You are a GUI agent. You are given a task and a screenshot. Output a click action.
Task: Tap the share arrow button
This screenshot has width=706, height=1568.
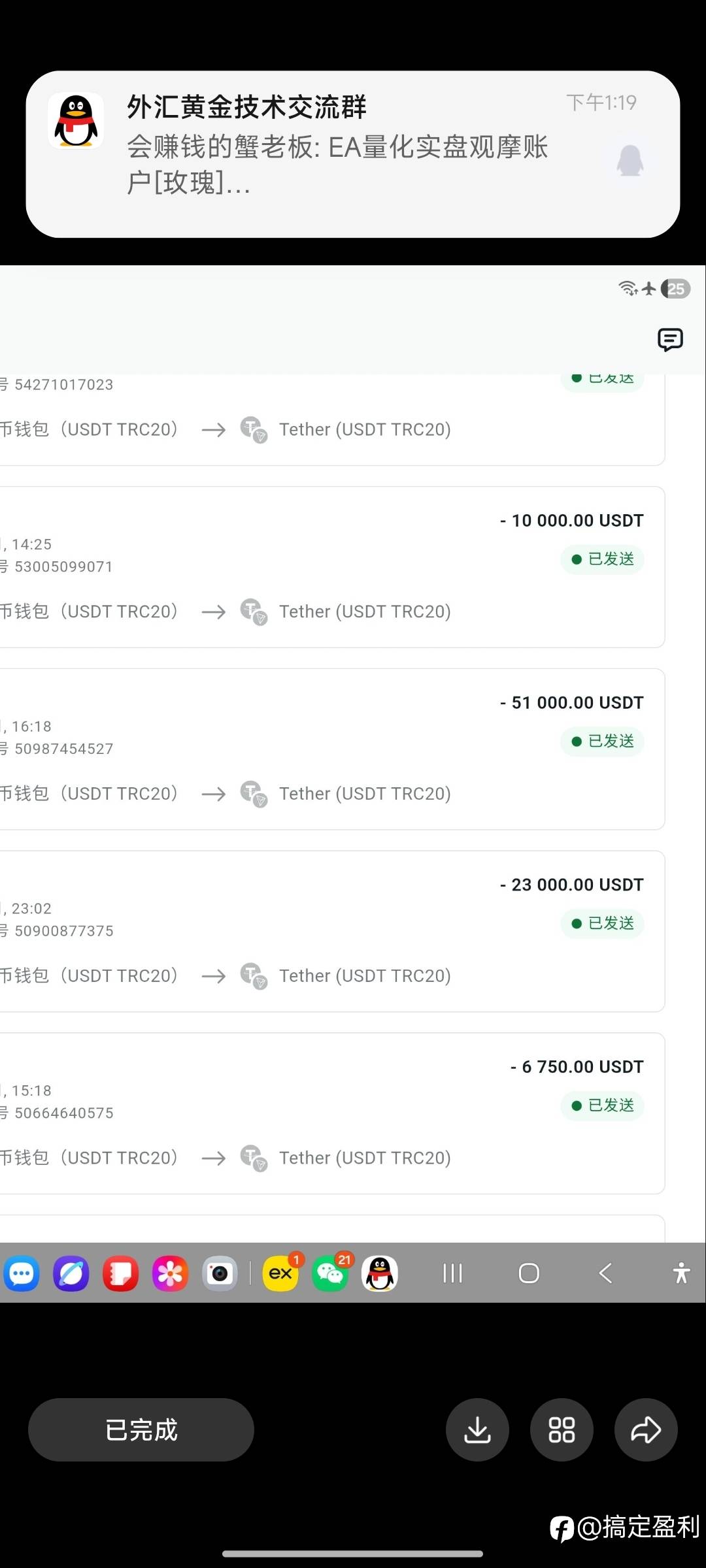(x=646, y=1430)
